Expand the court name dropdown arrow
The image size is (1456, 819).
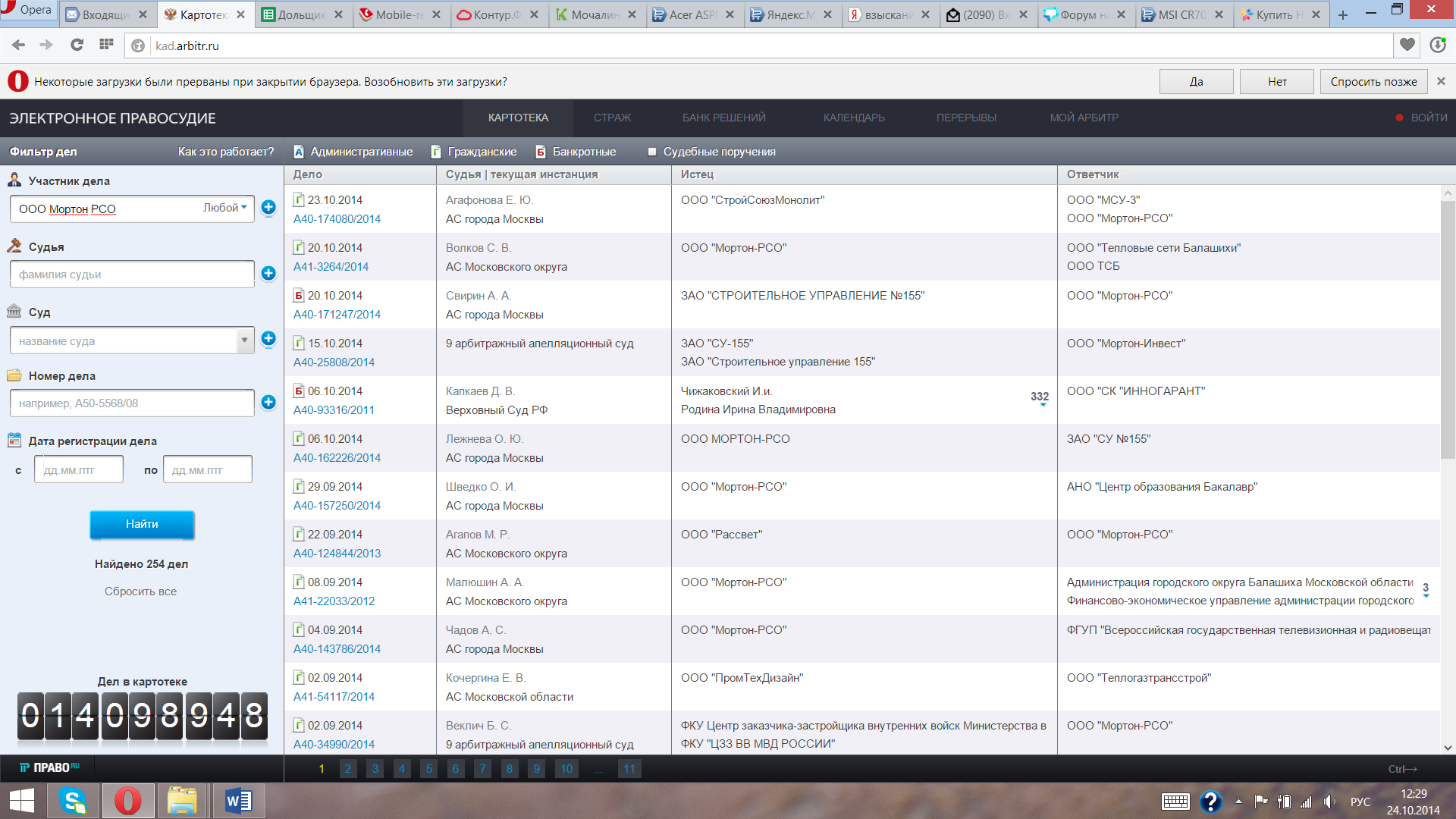click(244, 340)
